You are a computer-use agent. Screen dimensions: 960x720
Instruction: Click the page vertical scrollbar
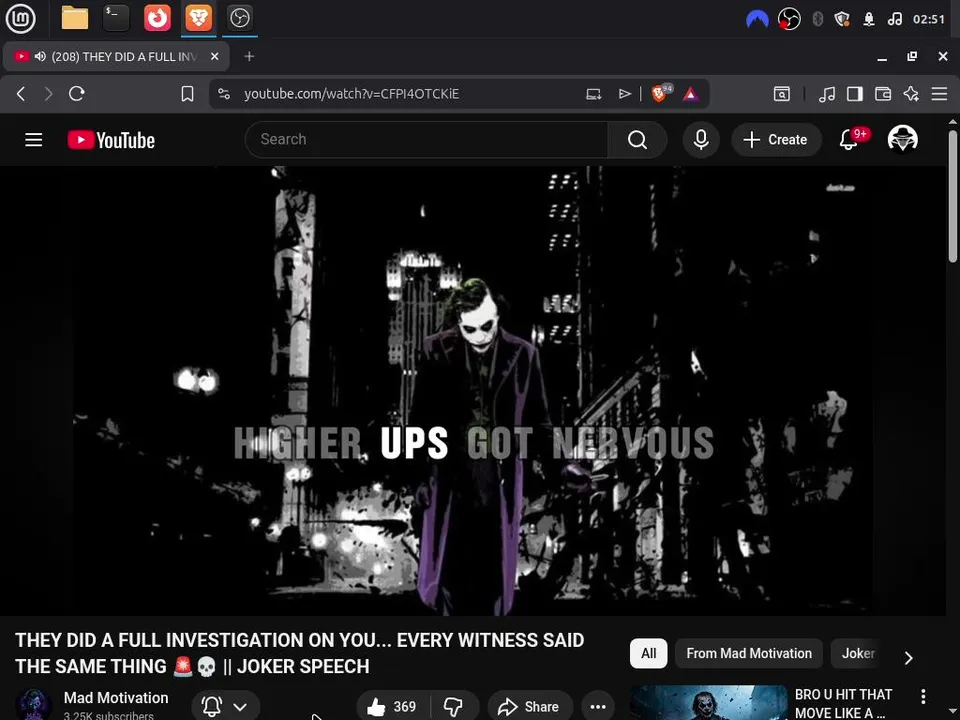pos(953,196)
